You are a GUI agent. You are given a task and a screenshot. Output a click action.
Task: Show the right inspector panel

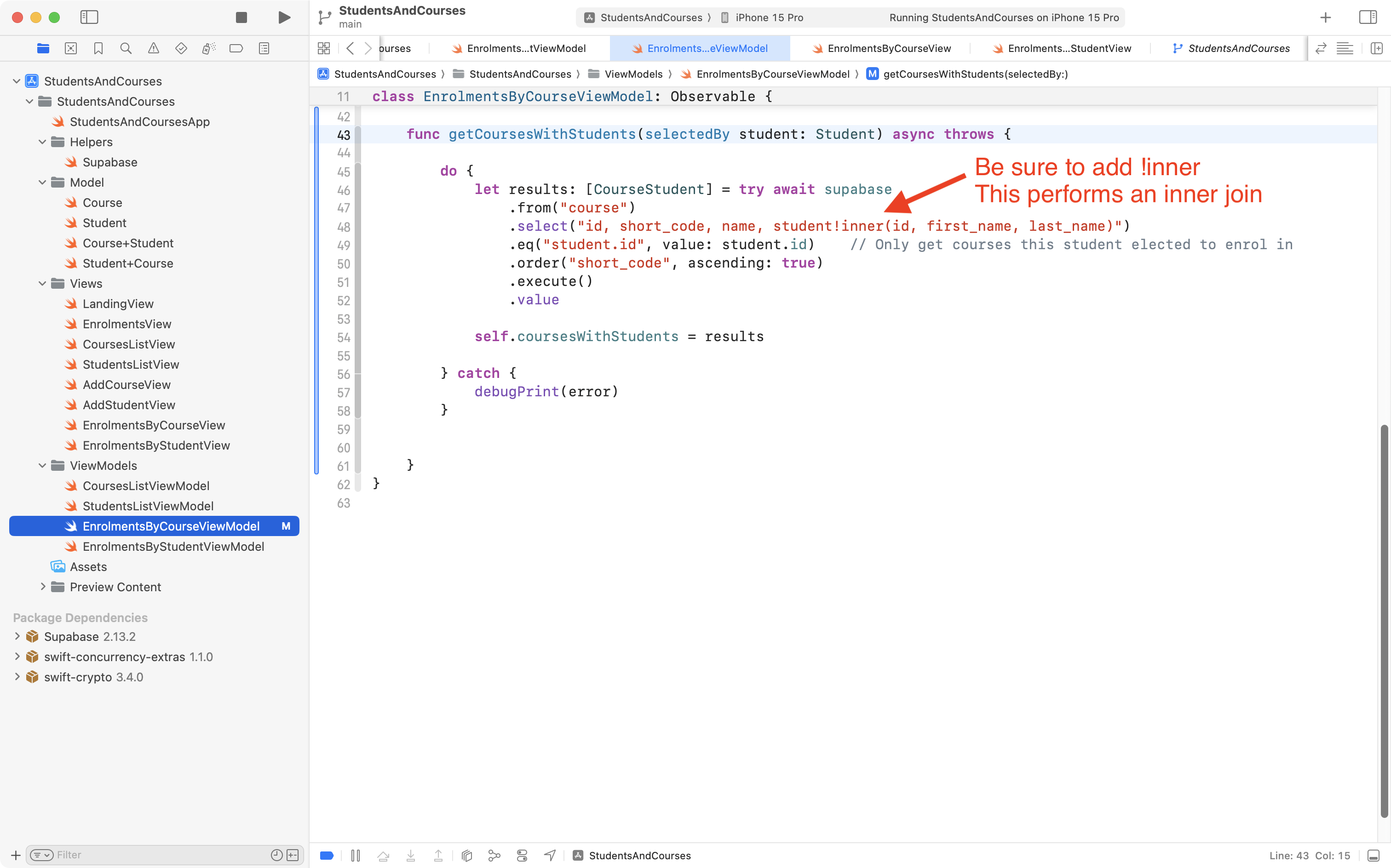[1368, 17]
